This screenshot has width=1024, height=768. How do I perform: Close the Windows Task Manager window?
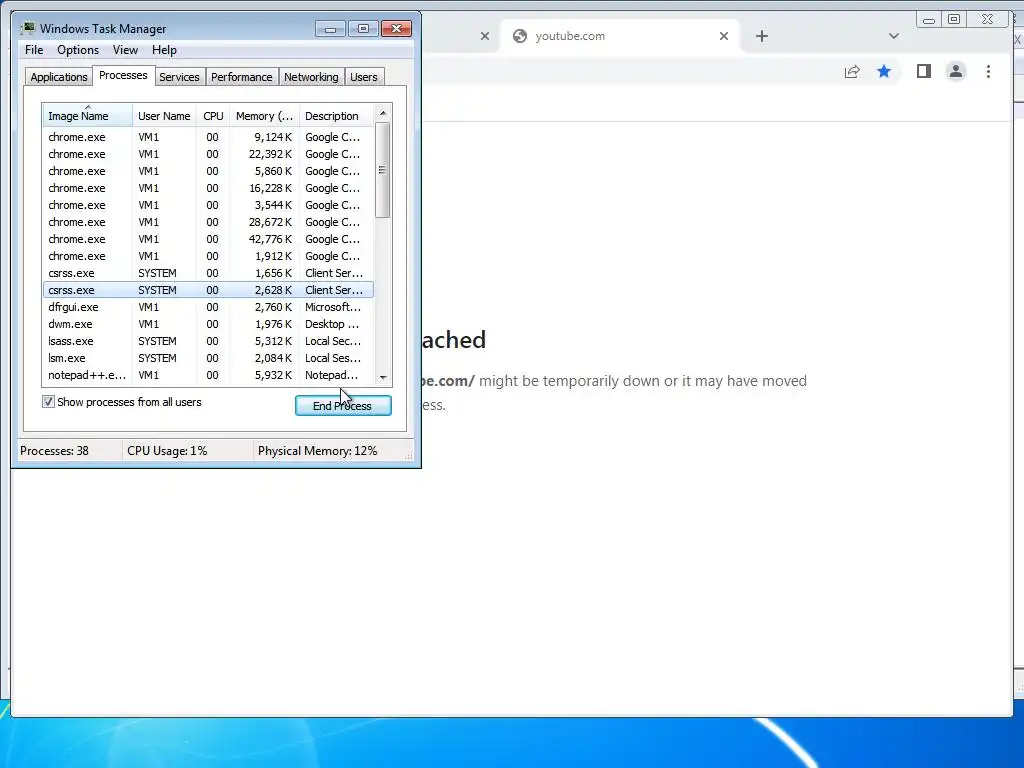396,29
